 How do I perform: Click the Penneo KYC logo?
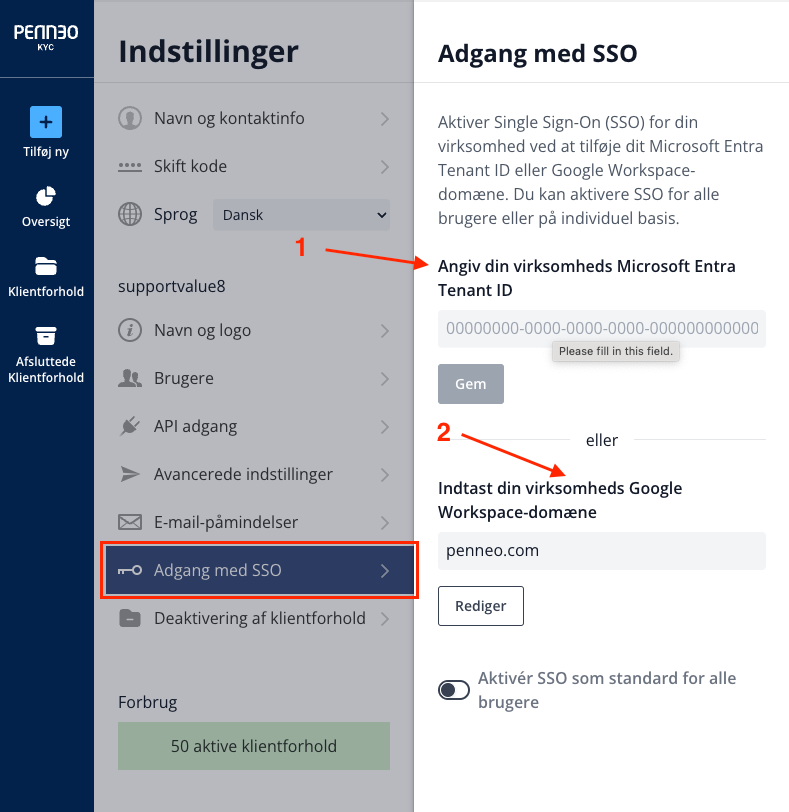(46, 37)
